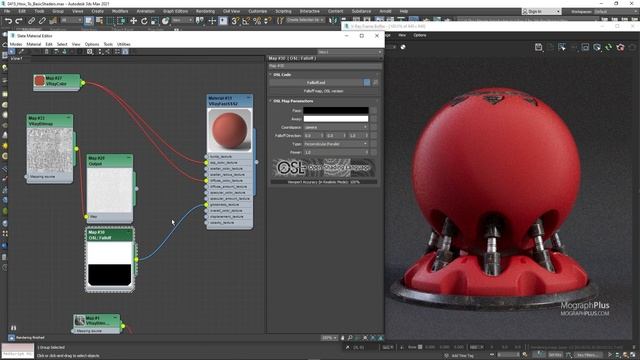The width and height of the screenshot is (640, 360).
Task: Click the Falloff.osl code button
Action: (316, 82)
